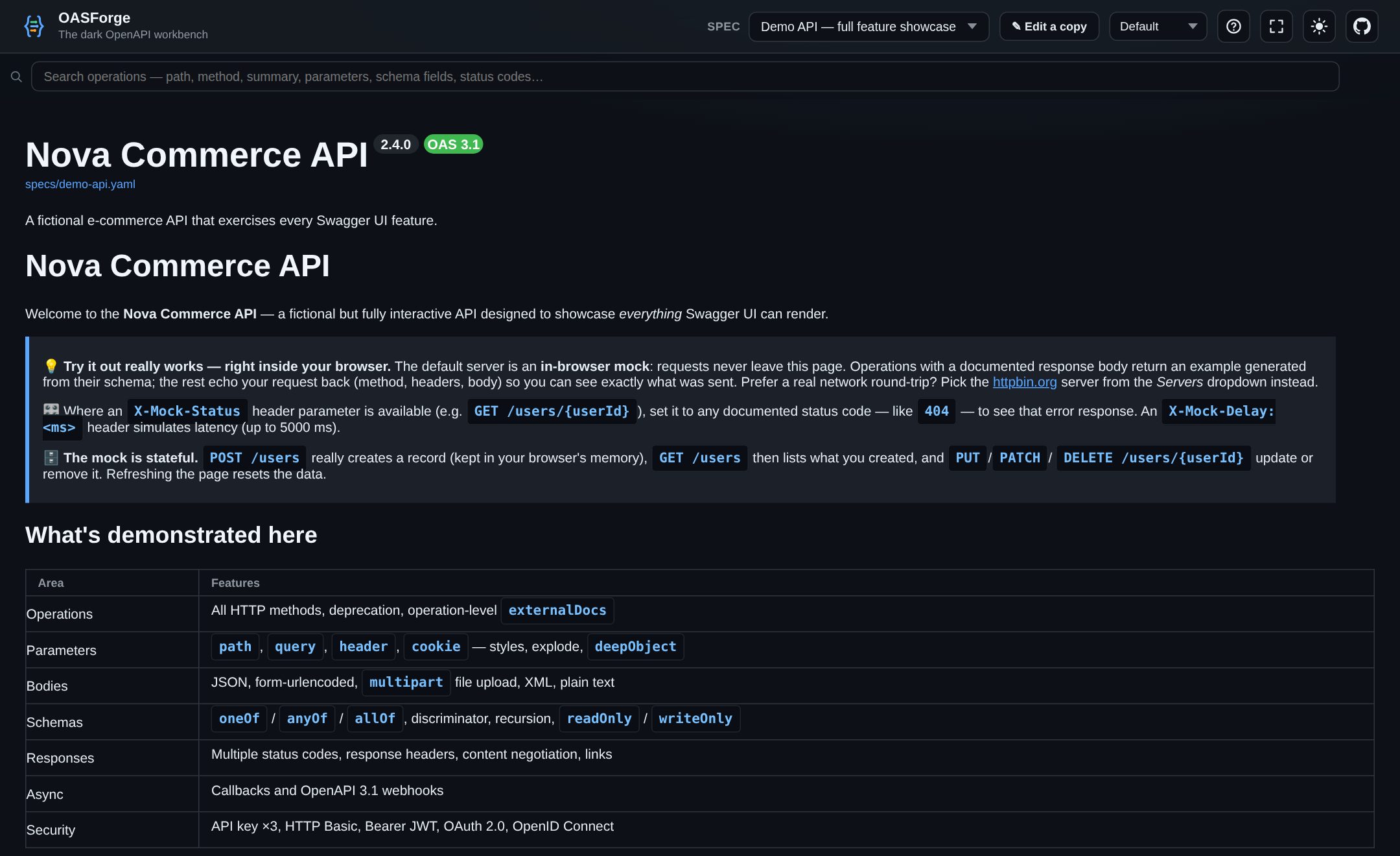Switch to light theme sun icon
This screenshot has width=1400, height=856.
(x=1319, y=27)
